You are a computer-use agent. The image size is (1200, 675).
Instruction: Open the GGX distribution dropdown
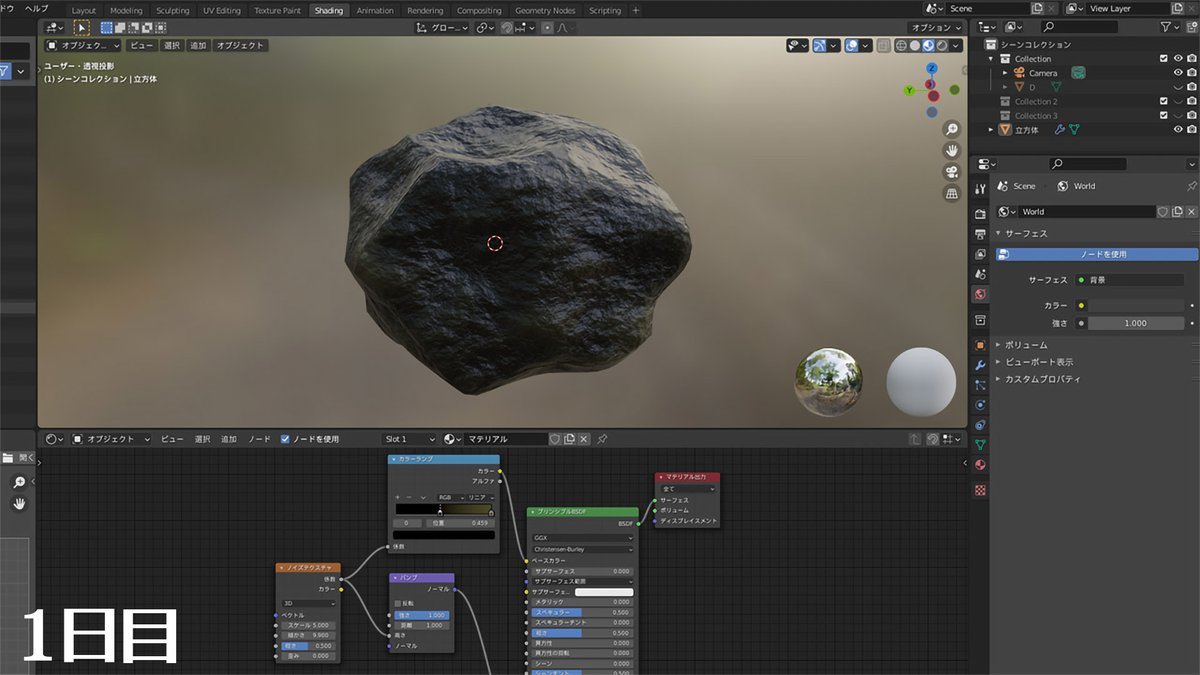583,537
